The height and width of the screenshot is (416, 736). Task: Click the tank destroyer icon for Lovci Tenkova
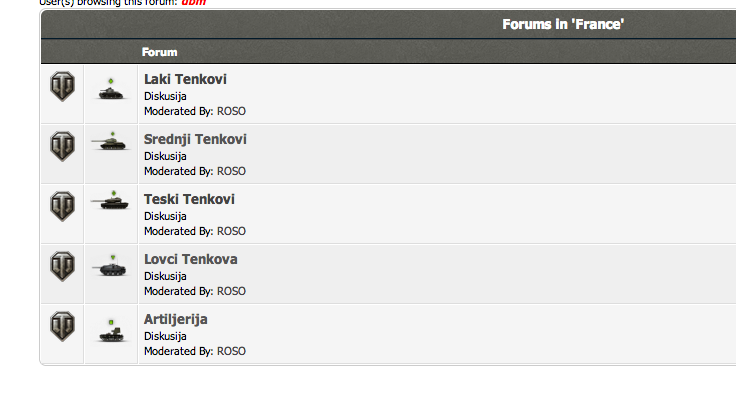coord(110,266)
